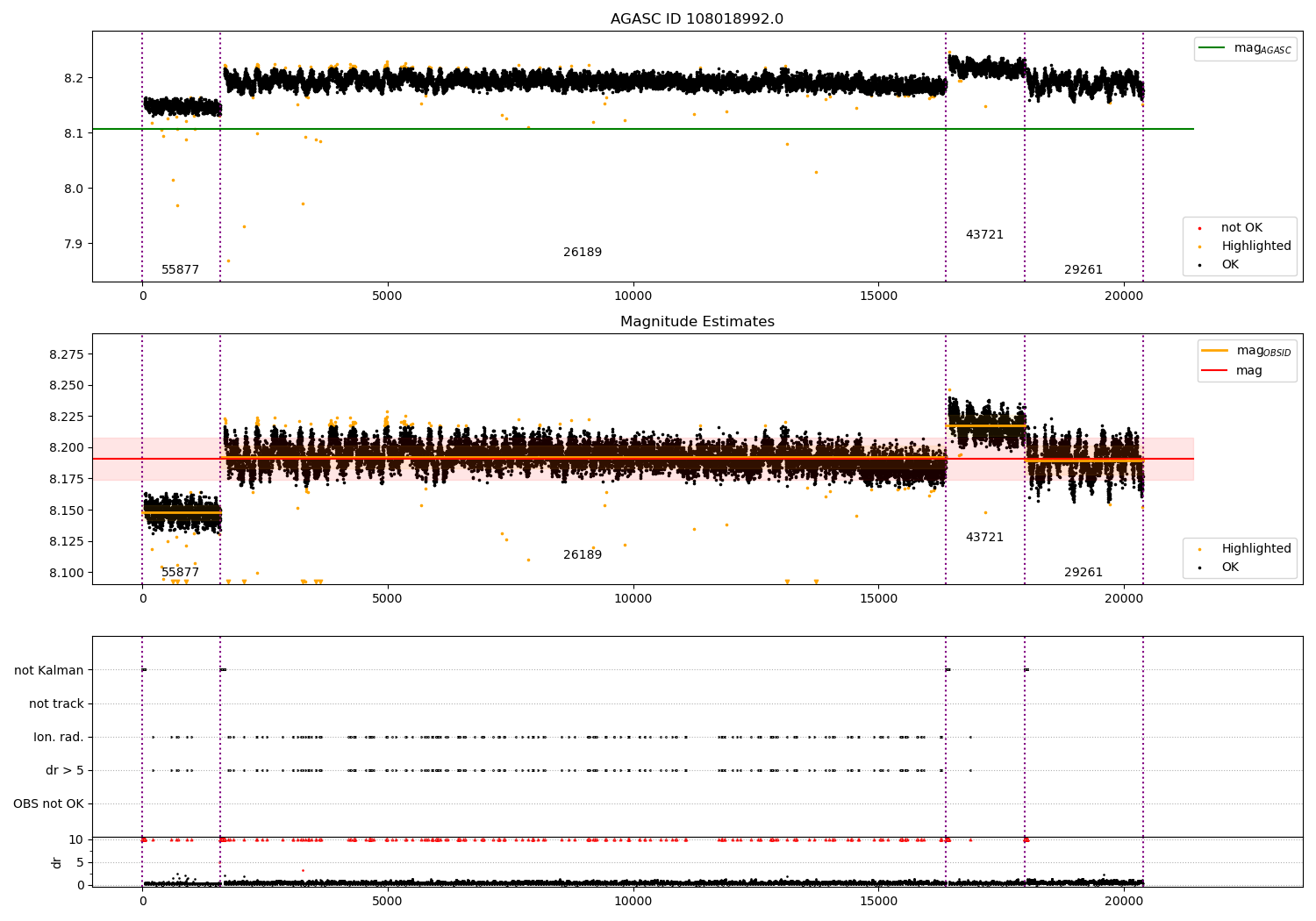Click the 8.100 y-axis tick label
1316x921 pixels.
[66, 573]
